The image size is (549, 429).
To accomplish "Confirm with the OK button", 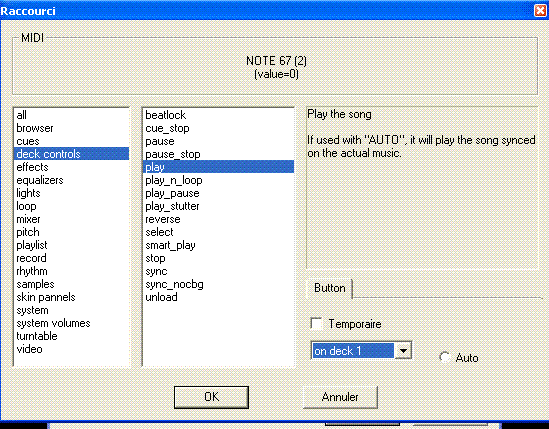I will [x=211, y=397].
